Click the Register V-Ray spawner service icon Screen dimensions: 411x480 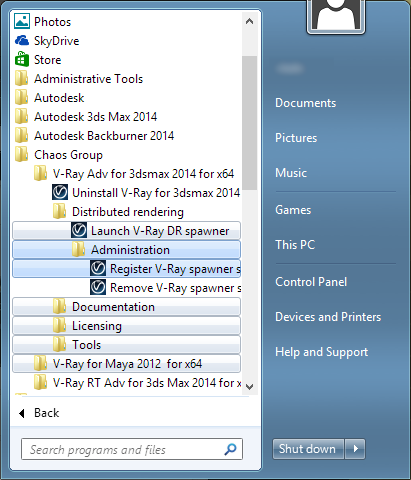[98, 268]
